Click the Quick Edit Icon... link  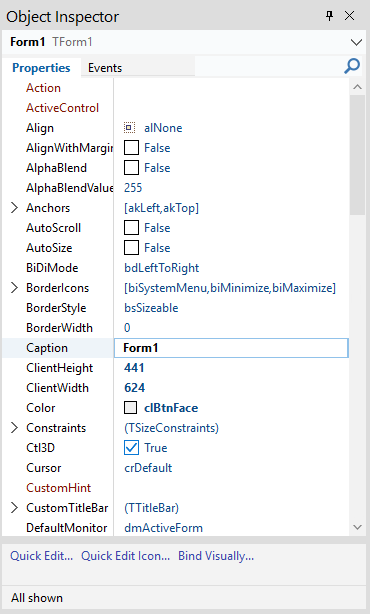(x=126, y=556)
